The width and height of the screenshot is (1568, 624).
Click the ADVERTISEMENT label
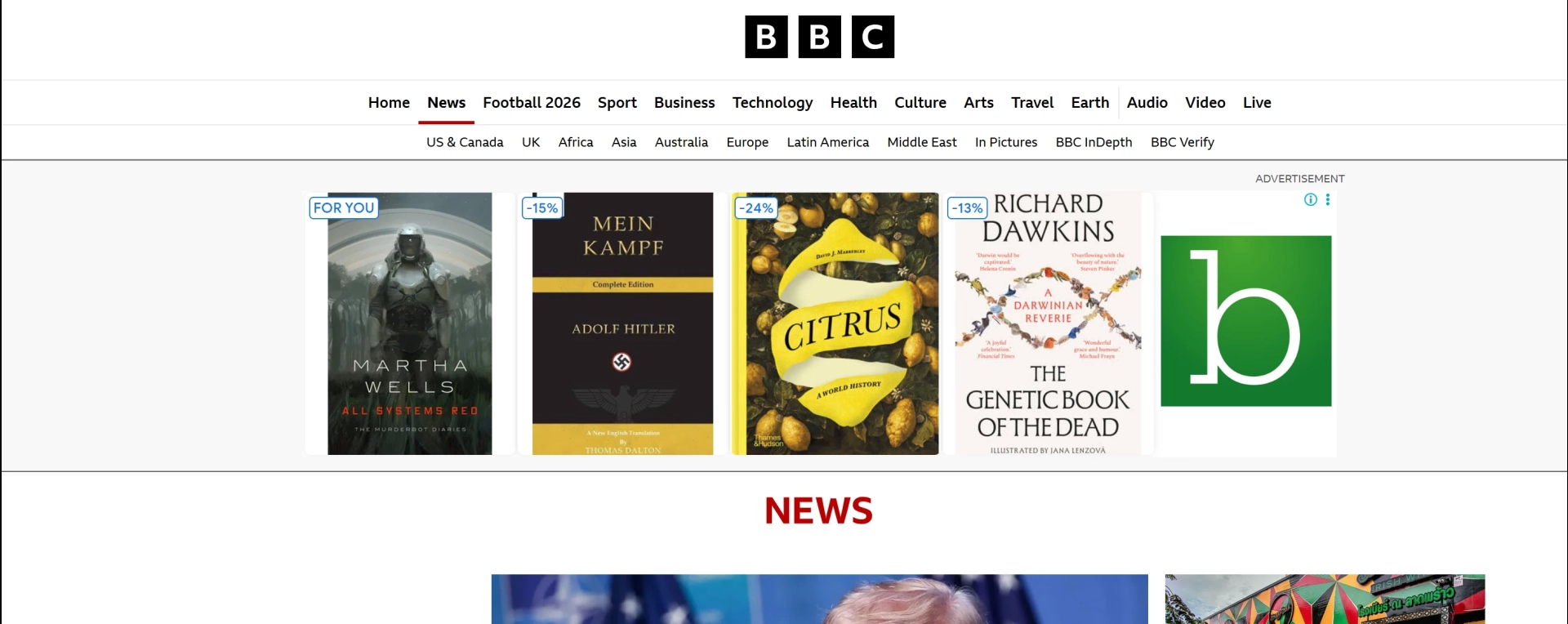tap(1300, 179)
